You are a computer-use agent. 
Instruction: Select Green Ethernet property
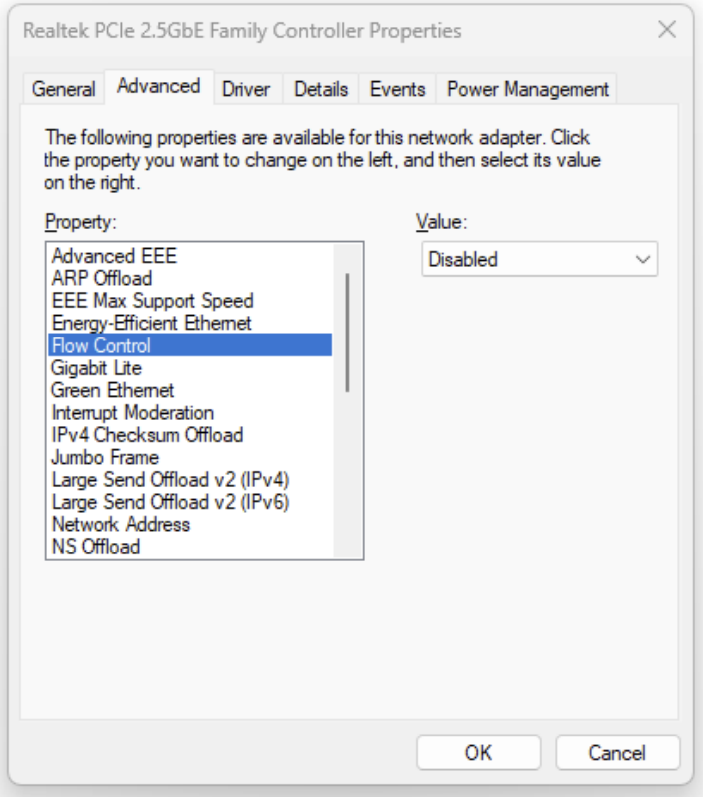point(190,390)
